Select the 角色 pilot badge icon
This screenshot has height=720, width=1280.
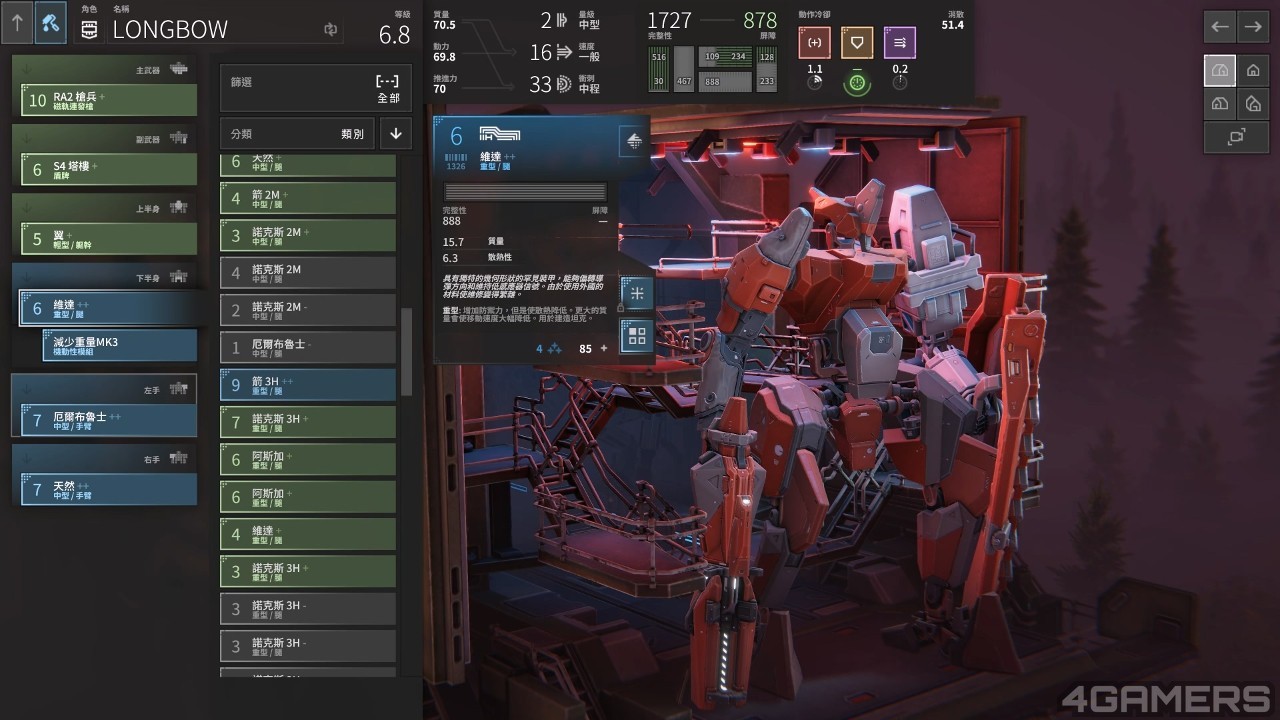(88, 30)
